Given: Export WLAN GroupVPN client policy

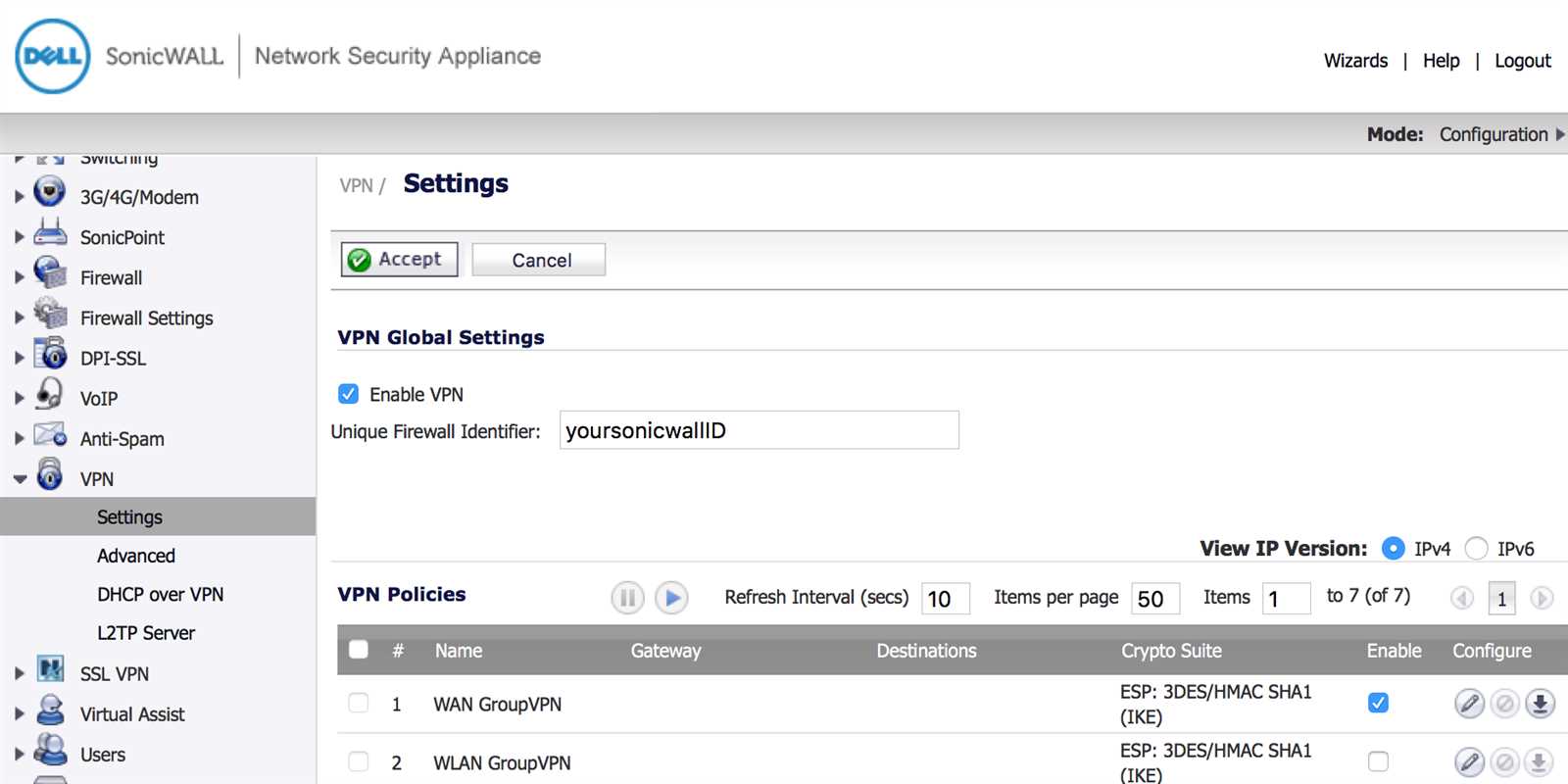Looking at the screenshot, I should coord(1541,761).
